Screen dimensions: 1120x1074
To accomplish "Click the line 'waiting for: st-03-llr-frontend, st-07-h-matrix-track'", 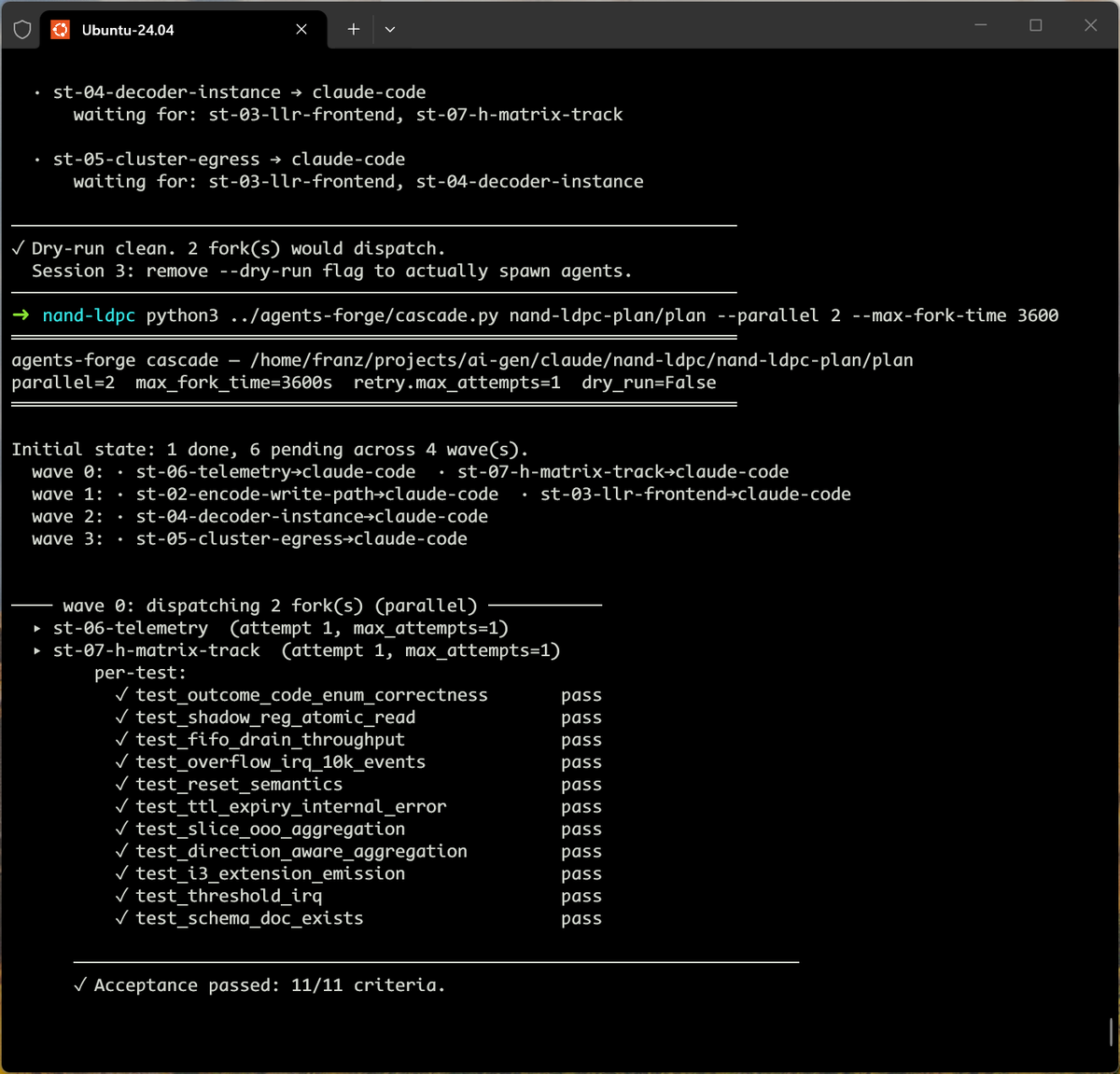I will click(348, 115).
